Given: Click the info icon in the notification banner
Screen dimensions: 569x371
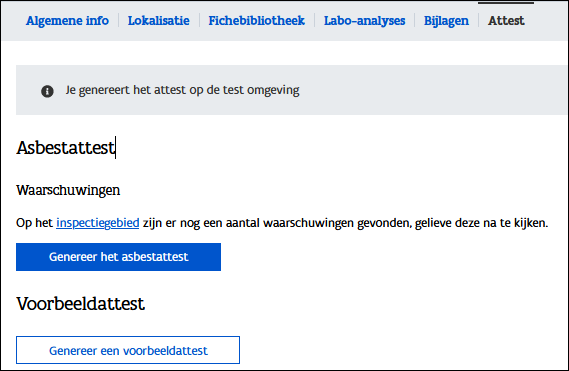Looking at the screenshot, I should [x=47, y=91].
